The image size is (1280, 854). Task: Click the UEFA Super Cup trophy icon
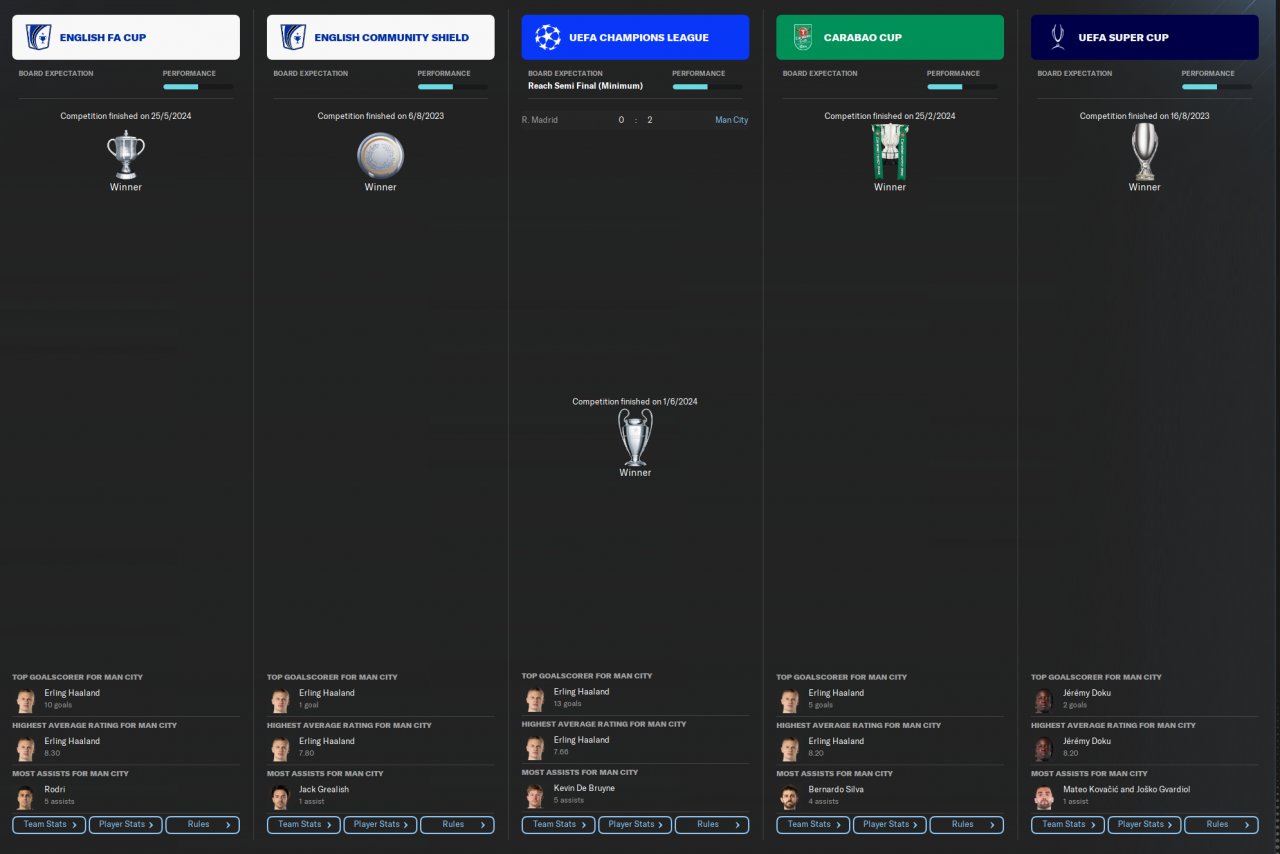click(1145, 152)
